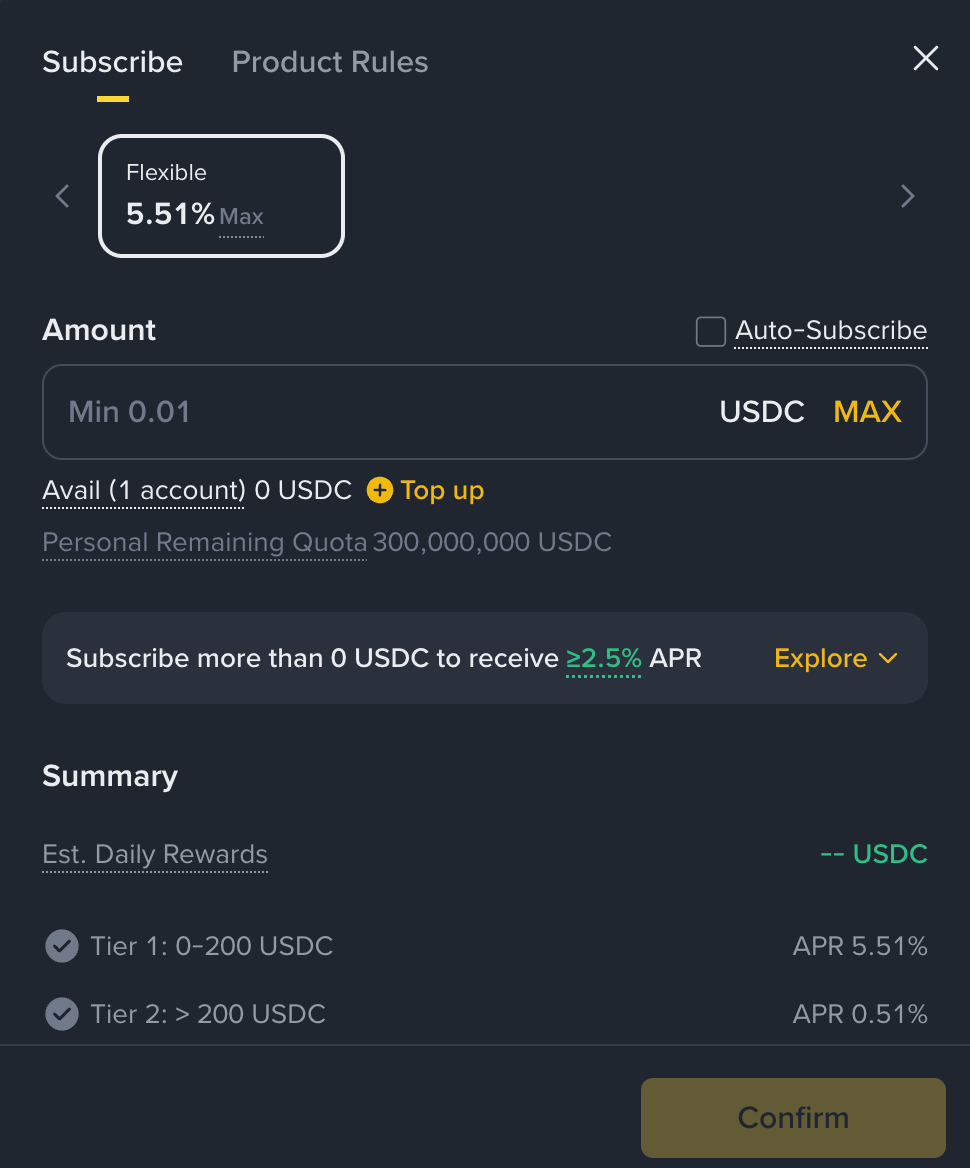The image size is (970, 1168).
Task: Click the ≥2.5% APR link
Action: [604, 658]
